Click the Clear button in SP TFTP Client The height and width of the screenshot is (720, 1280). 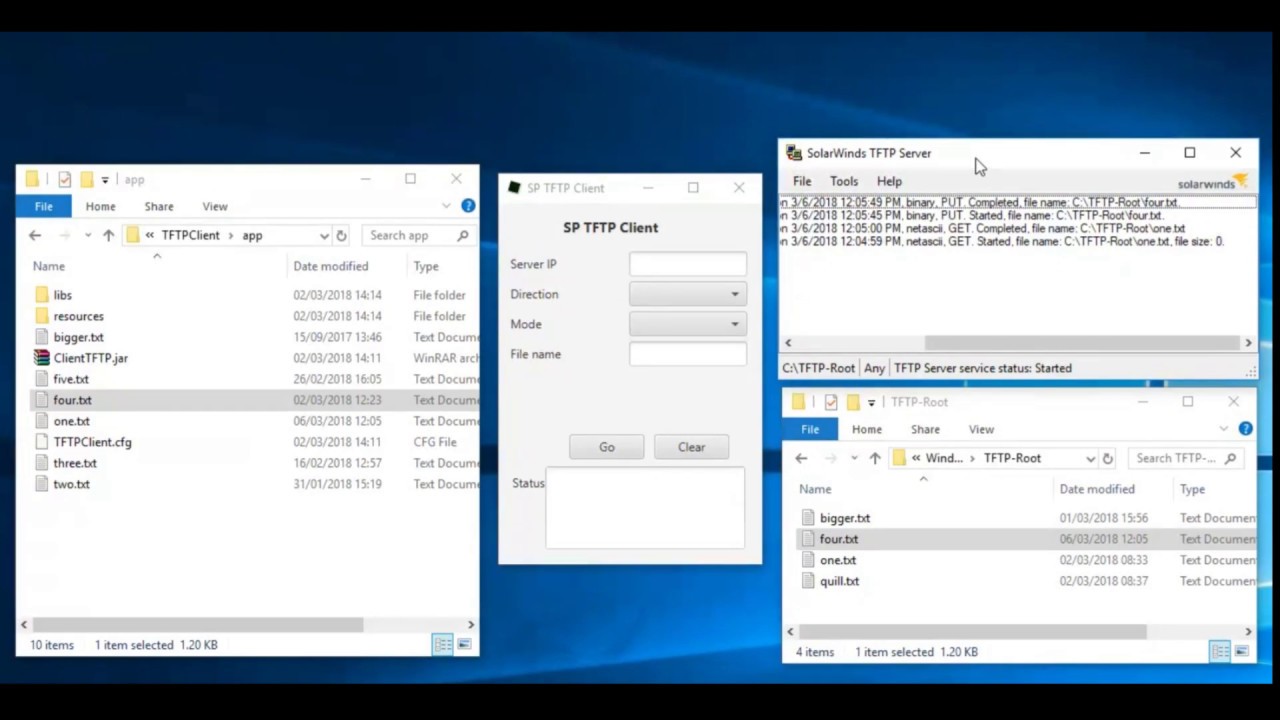[x=691, y=447]
